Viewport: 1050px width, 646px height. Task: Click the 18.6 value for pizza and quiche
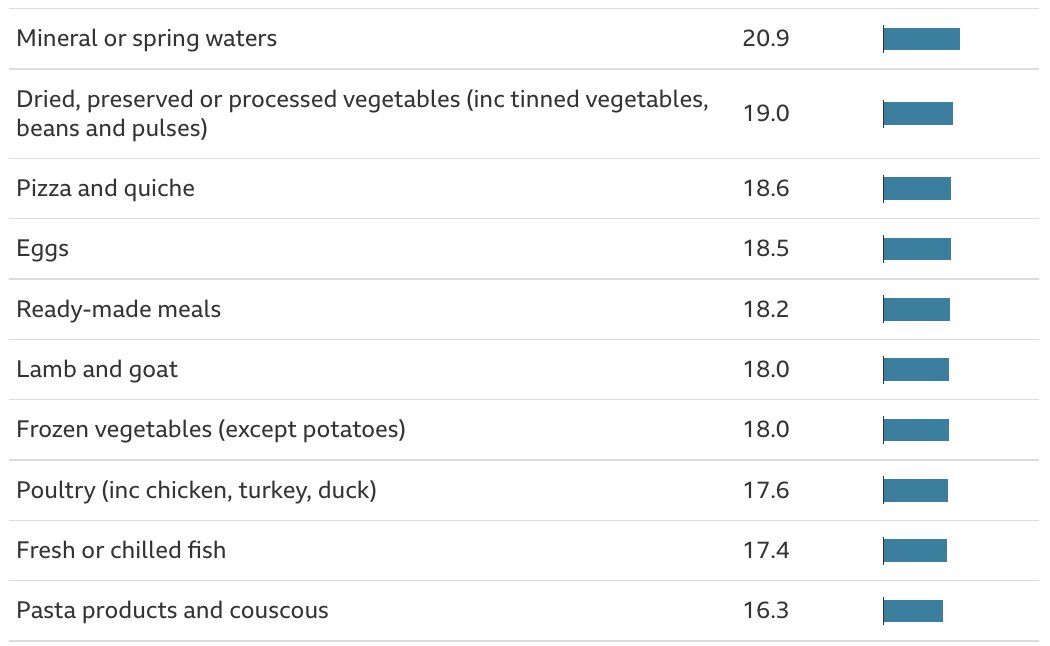click(766, 189)
